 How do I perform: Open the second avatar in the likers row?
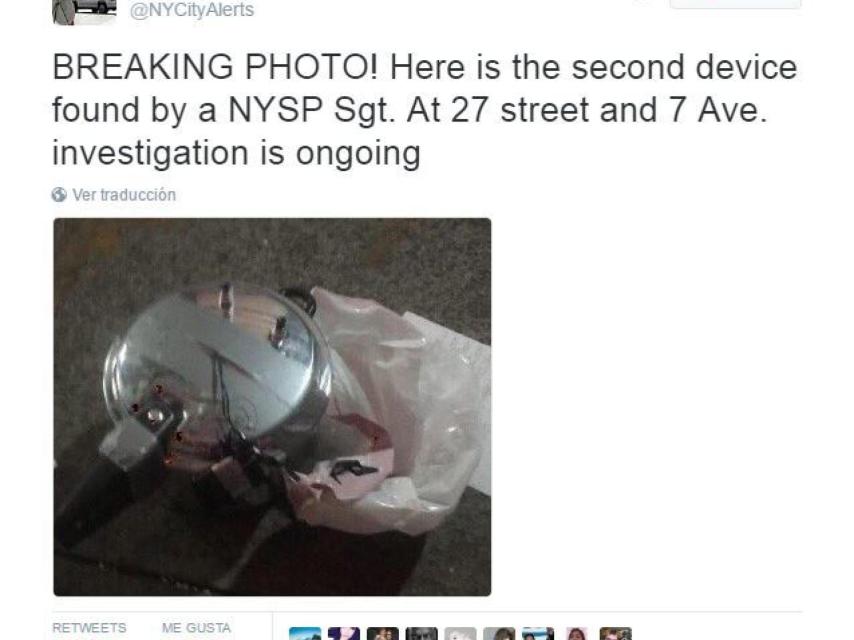344,634
